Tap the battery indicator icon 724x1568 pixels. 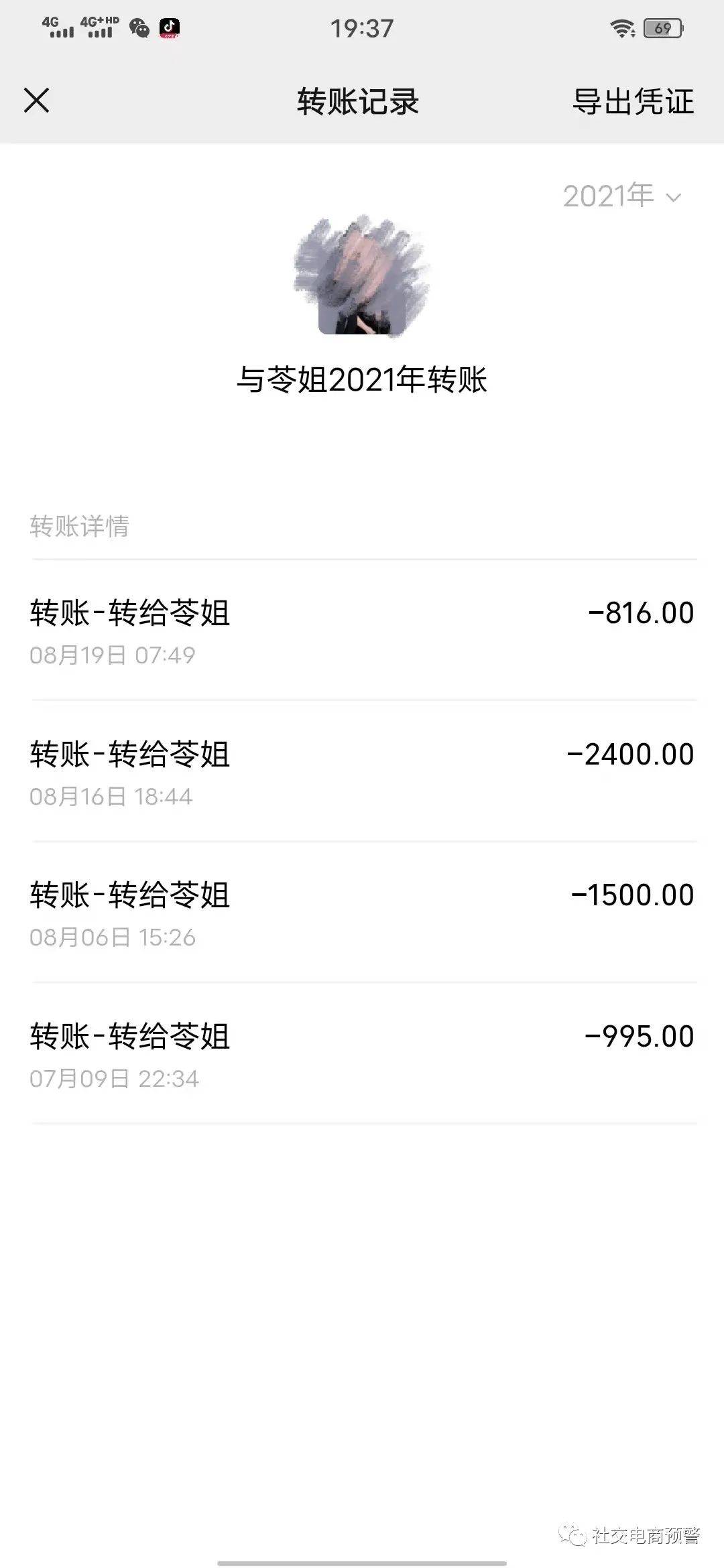pos(663,28)
